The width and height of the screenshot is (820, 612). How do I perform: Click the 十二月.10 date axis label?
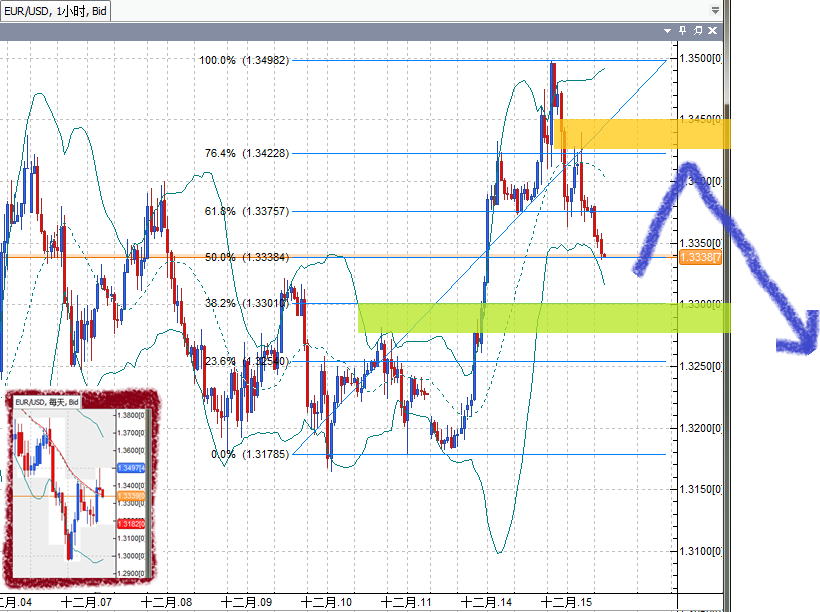click(x=326, y=602)
